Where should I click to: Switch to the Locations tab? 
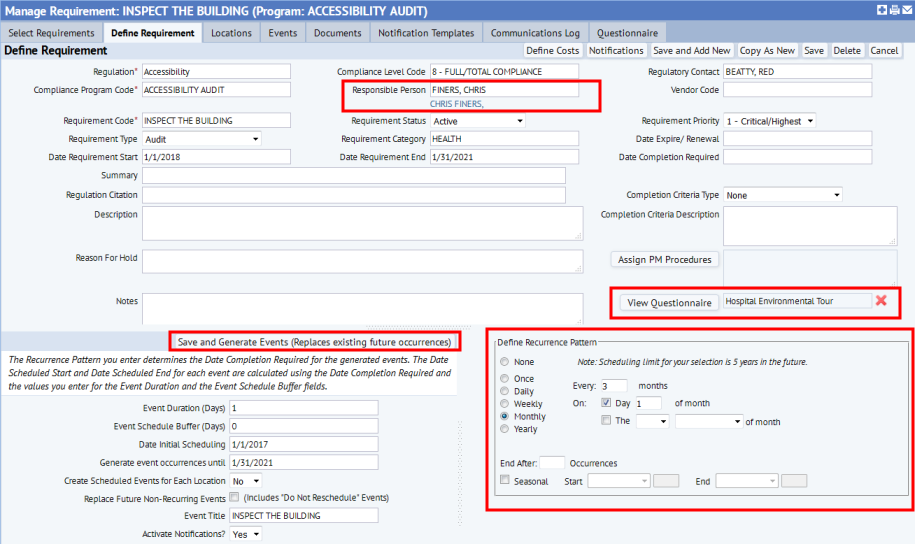[x=231, y=33]
